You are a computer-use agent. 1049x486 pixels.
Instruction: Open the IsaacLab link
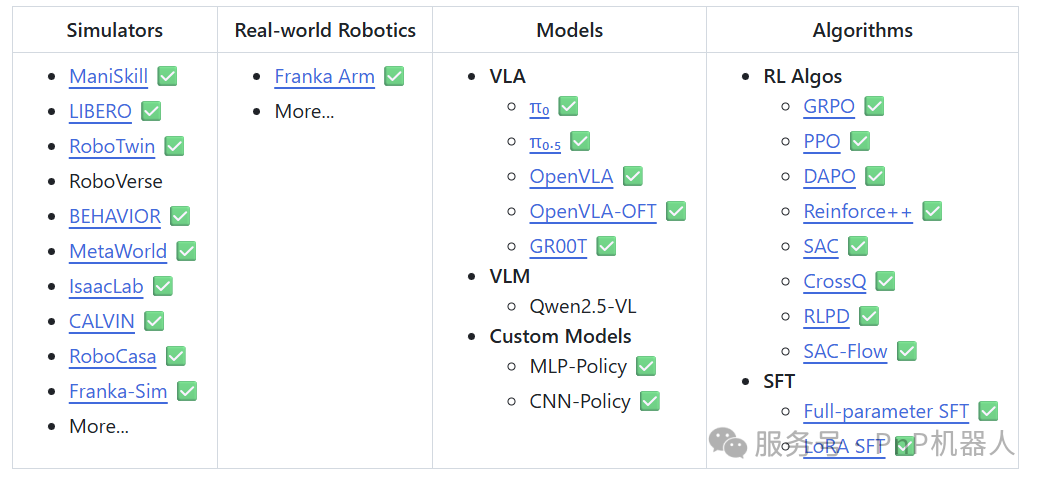pyautogui.click(x=106, y=287)
